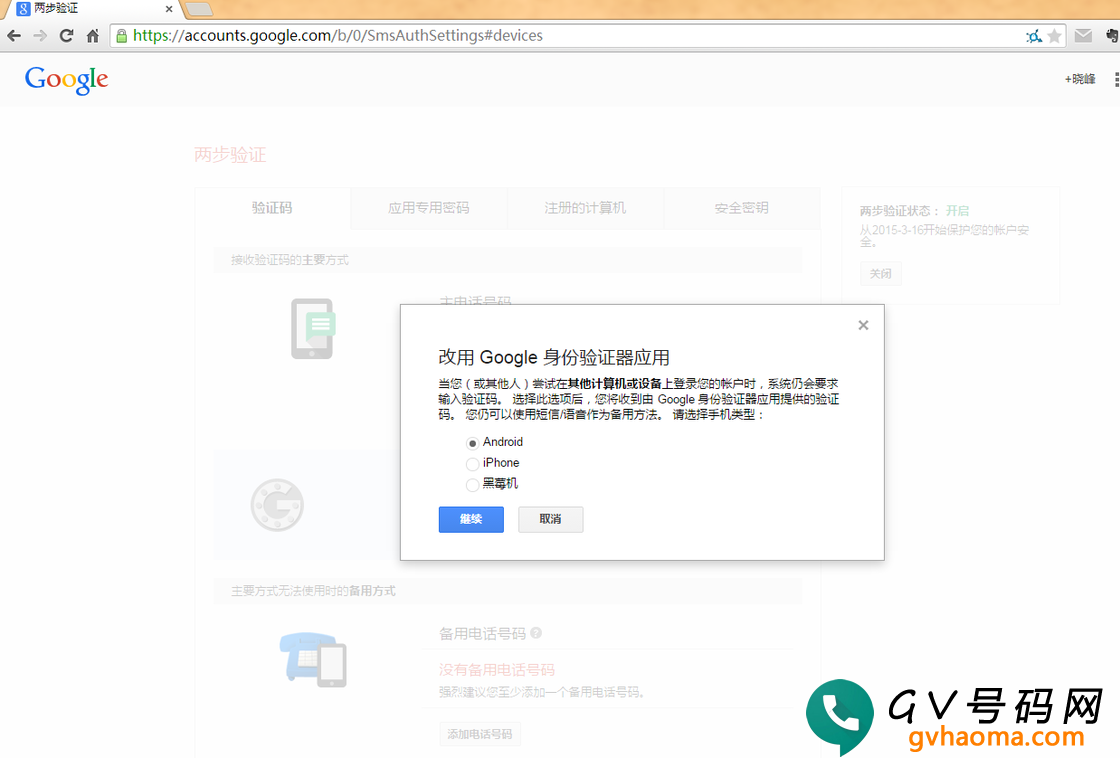Viewport: 1120px width, 758px height.
Task: Switch to the 安全密钥 tab
Action: click(741, 208)
